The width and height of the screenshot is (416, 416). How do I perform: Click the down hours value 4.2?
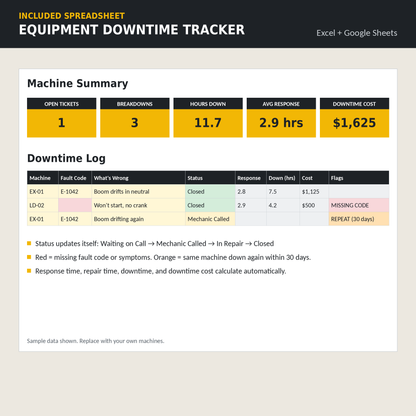pyautogui.click(x=283, y=205)
